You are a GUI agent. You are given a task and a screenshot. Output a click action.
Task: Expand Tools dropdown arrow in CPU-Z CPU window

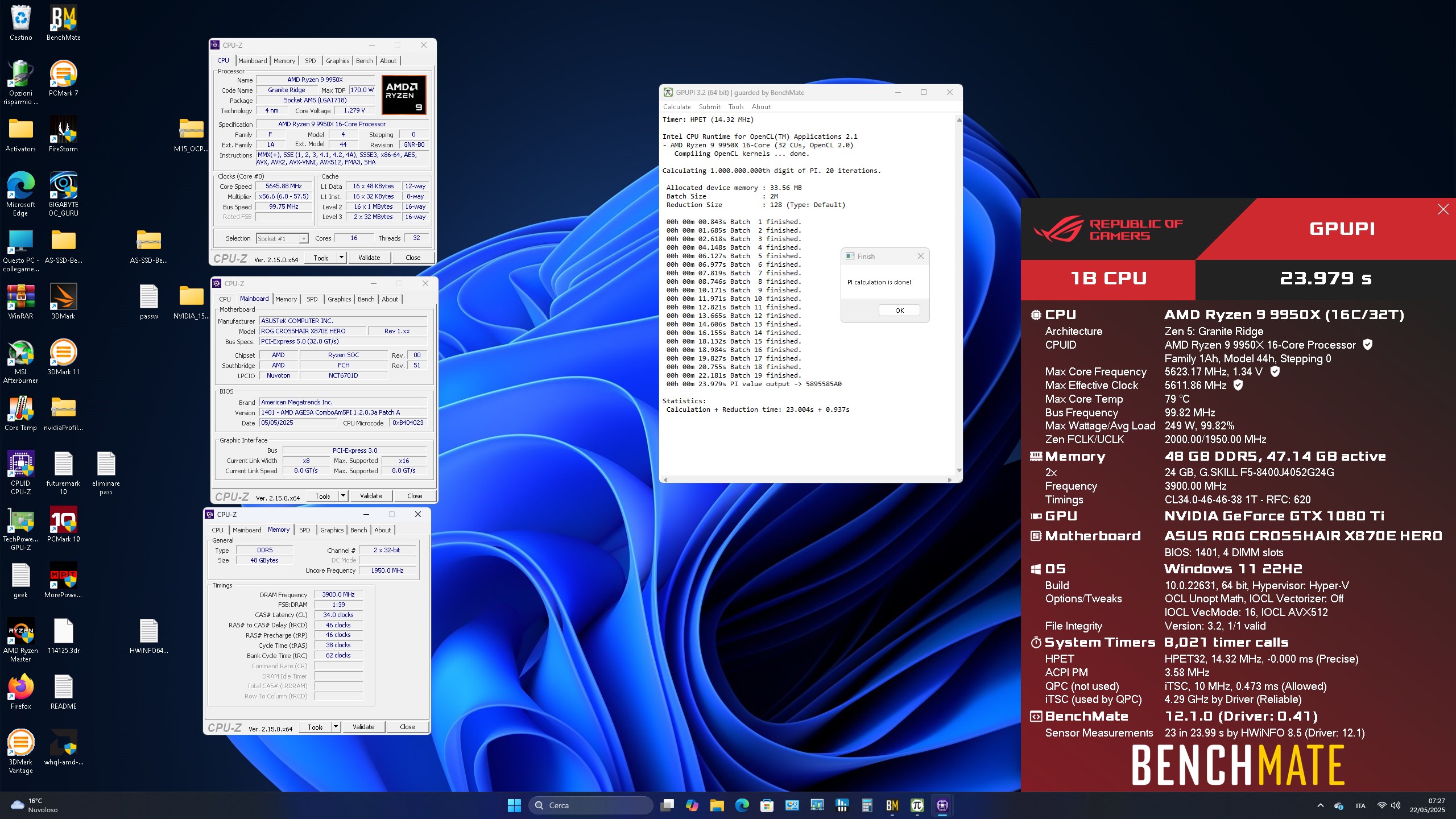click(342, 258)
